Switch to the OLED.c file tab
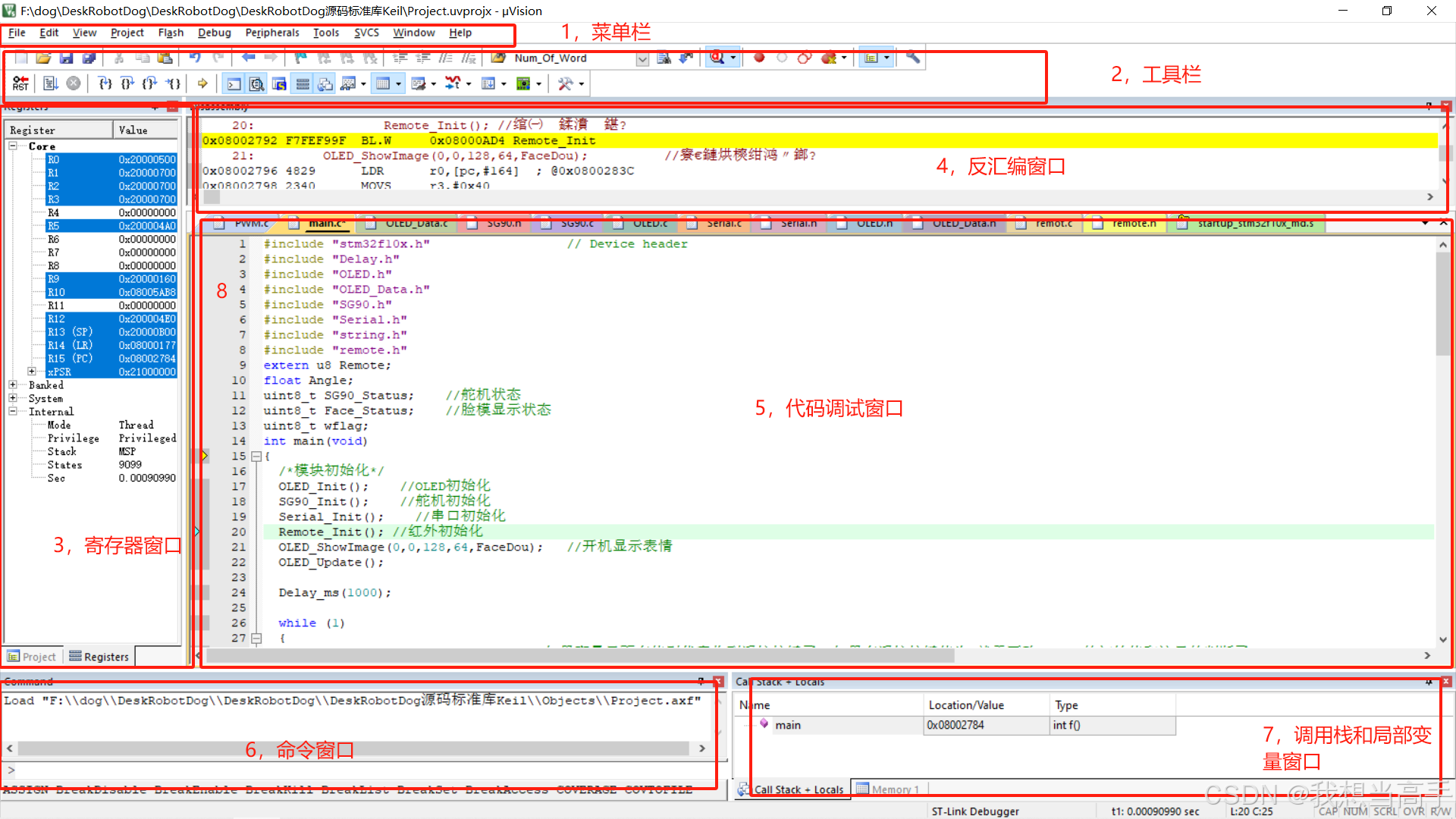Viewport: 1456px width, 819px height. [x=649, y=223]
